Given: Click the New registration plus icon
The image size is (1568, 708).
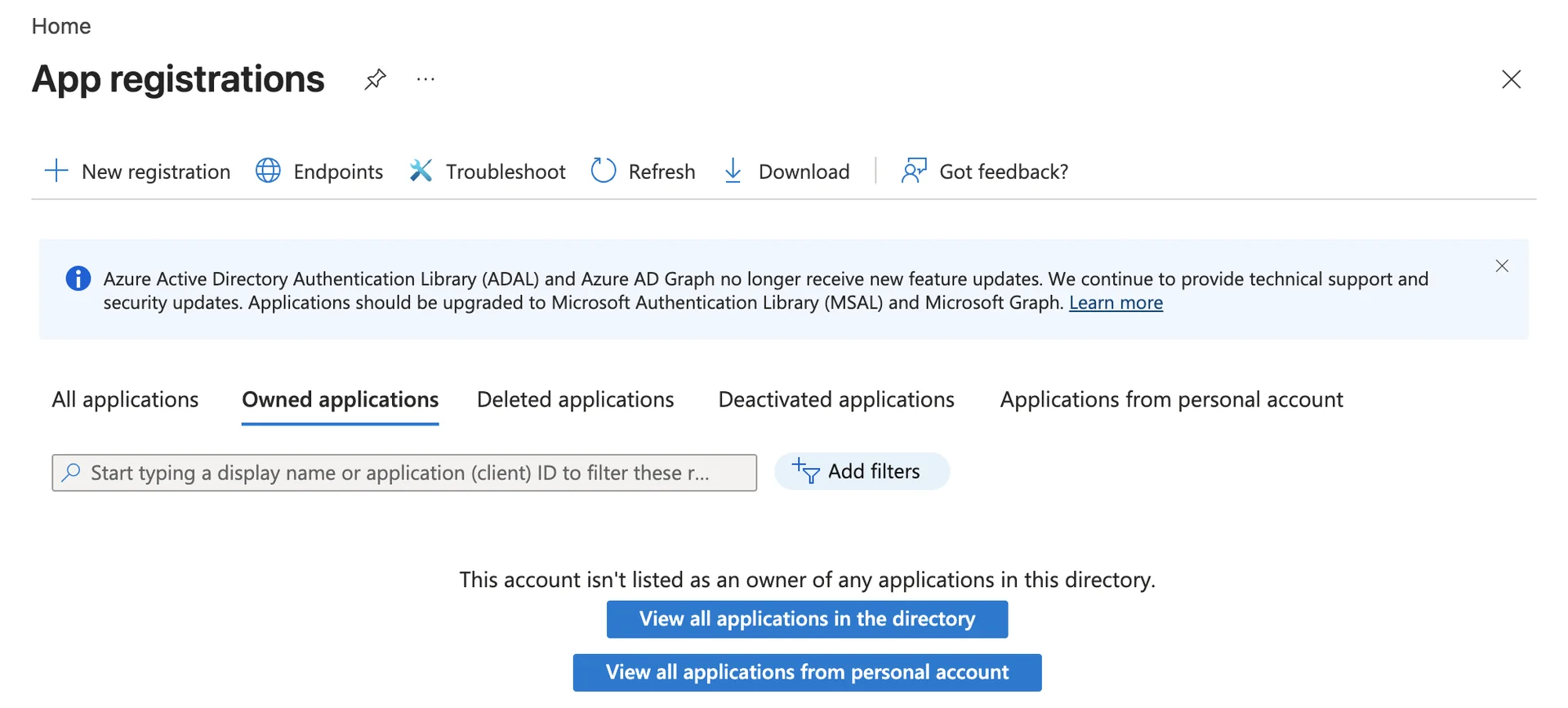Looking at the screenshot, I should pyautogui.click(x=56, y=171).
